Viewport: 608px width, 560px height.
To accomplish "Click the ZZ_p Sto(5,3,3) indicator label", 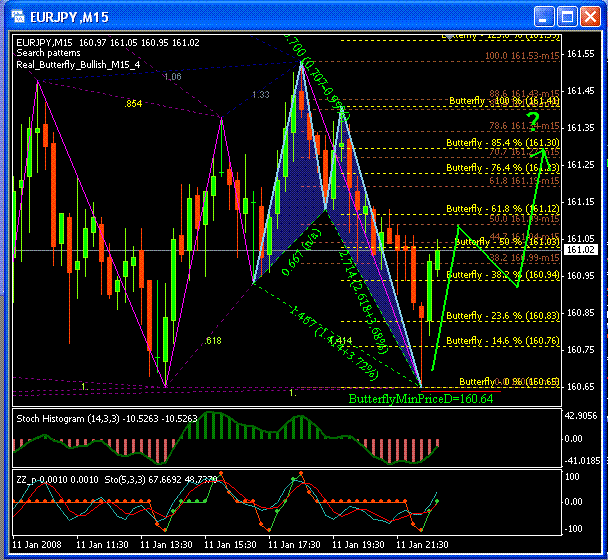I will pyautogui.click(x=116, y=480).
